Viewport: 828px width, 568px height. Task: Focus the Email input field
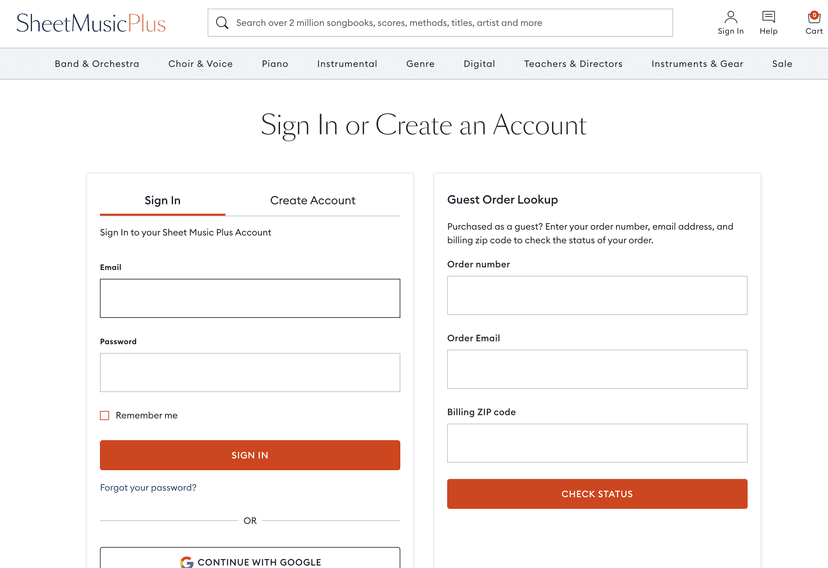[x=250, y=298]
